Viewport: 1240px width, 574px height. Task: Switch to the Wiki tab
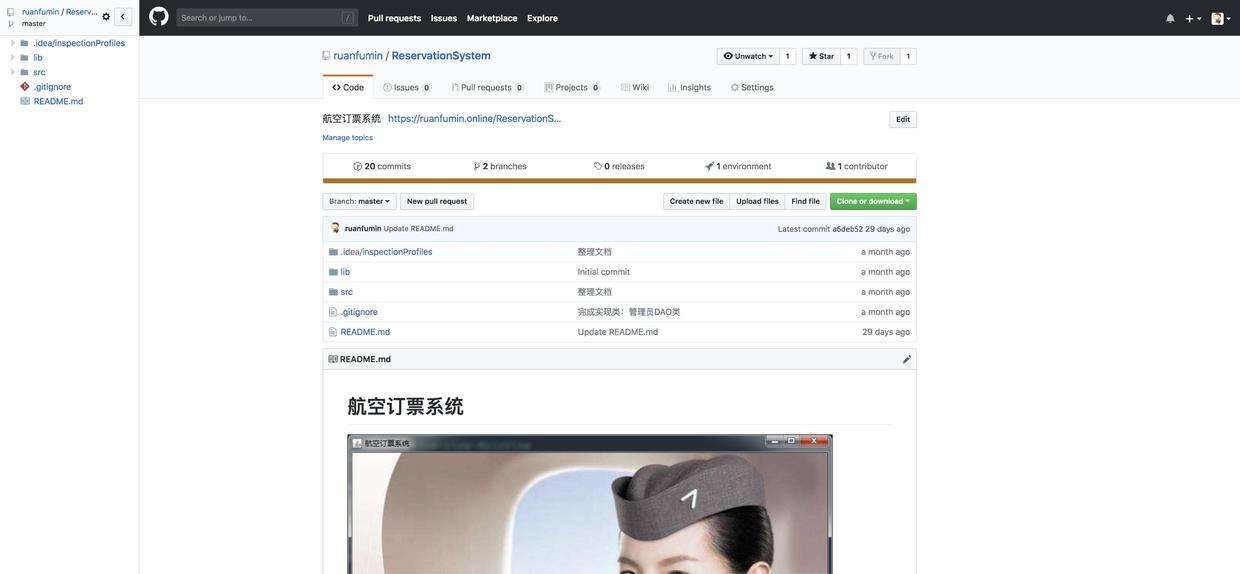point(635,87)
